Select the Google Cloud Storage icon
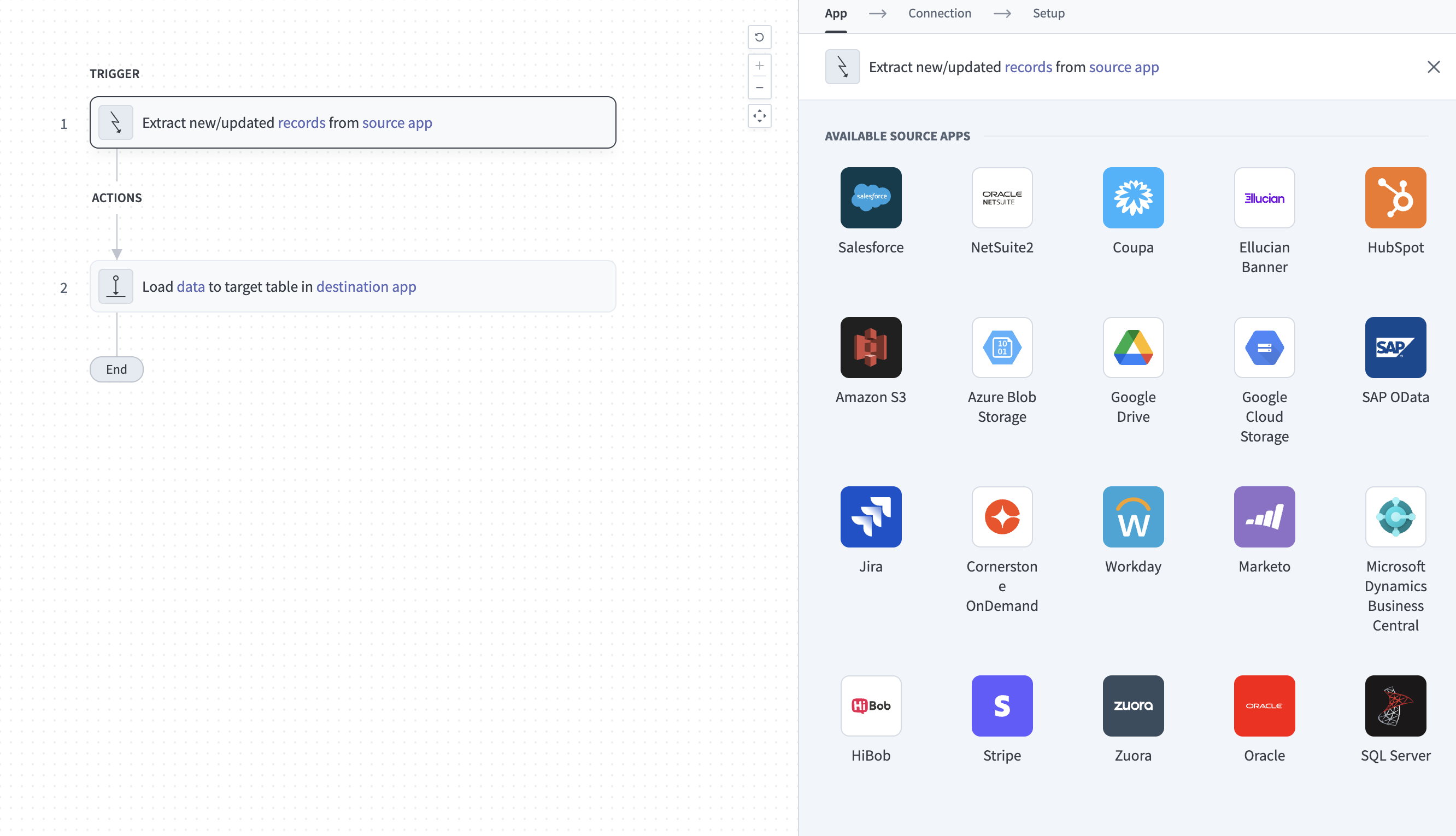 pos(1264,348)
